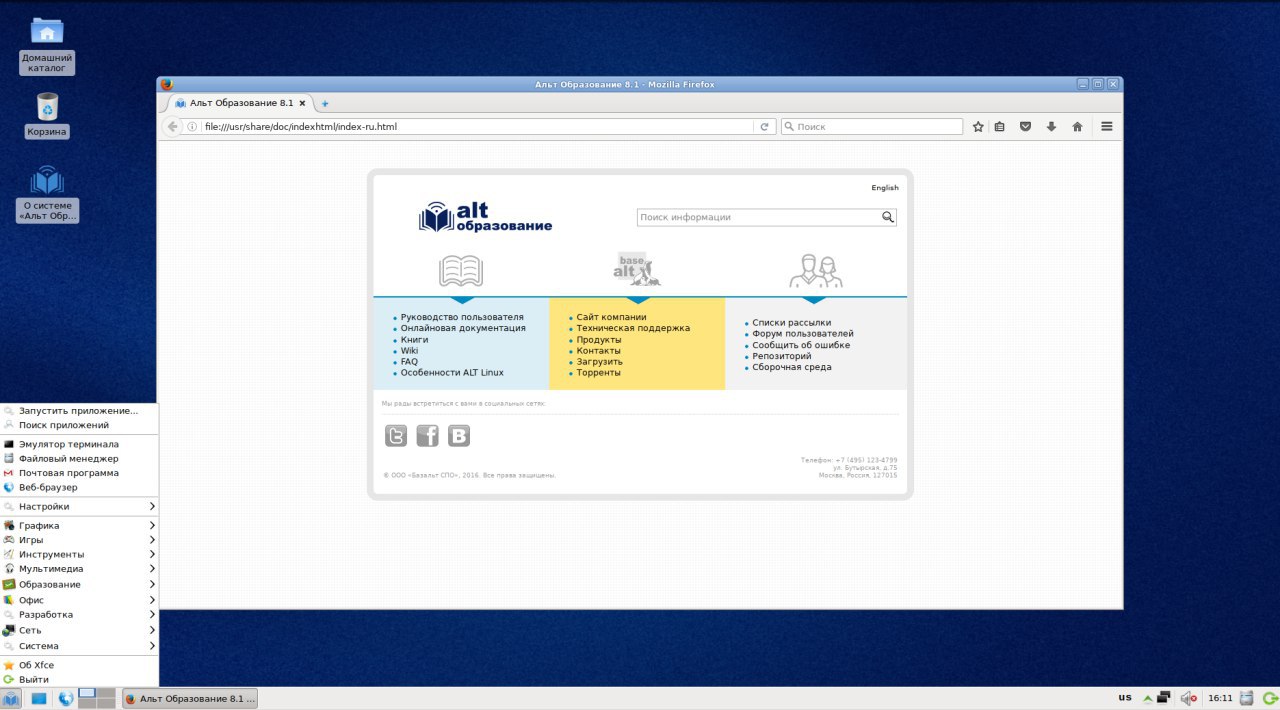Screen dimensions: 1280x710
Task: Expand the Система submenu
Action: click(79, 646)
